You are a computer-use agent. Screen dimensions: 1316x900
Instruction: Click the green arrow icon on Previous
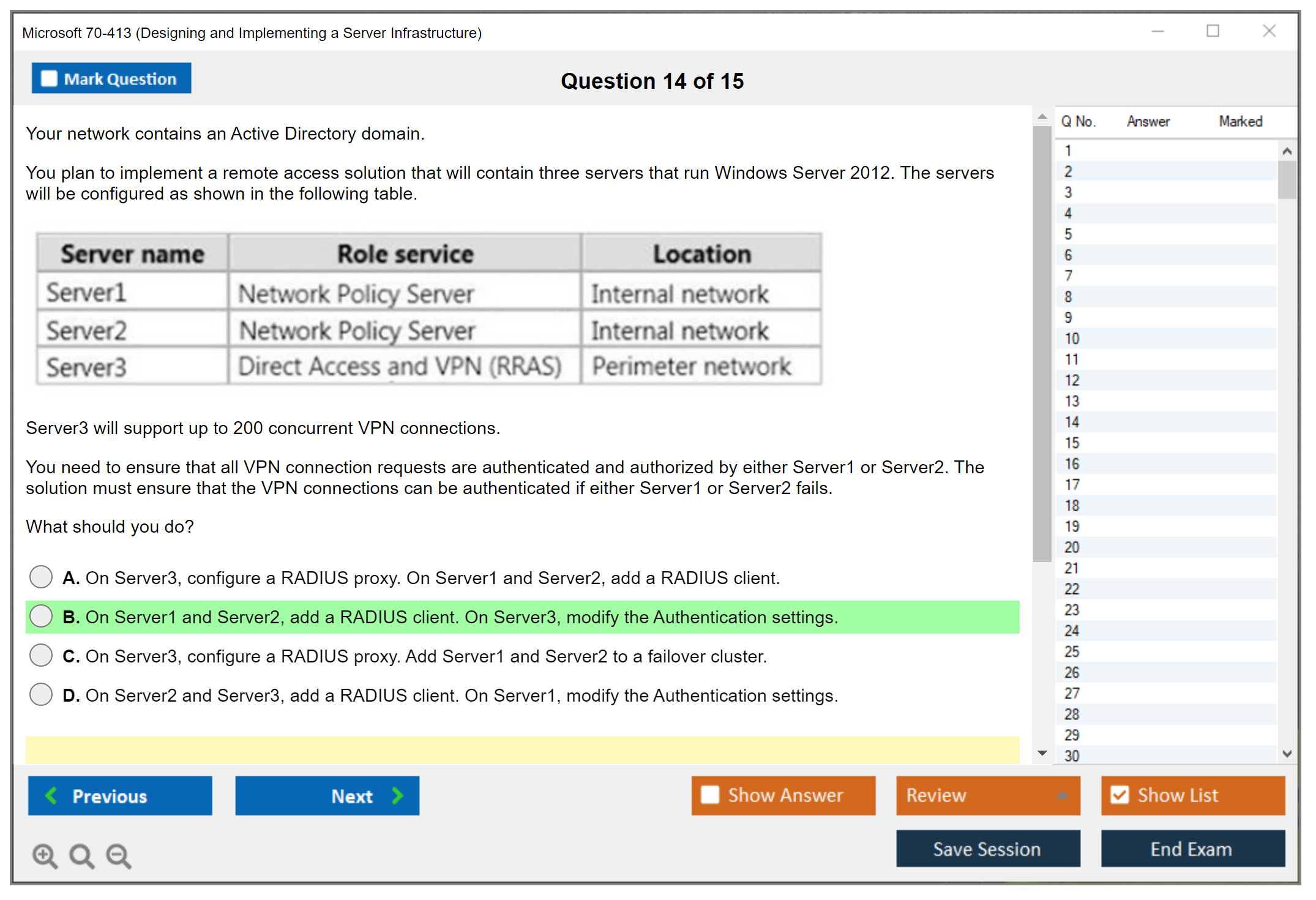click(x=52, y=796)
